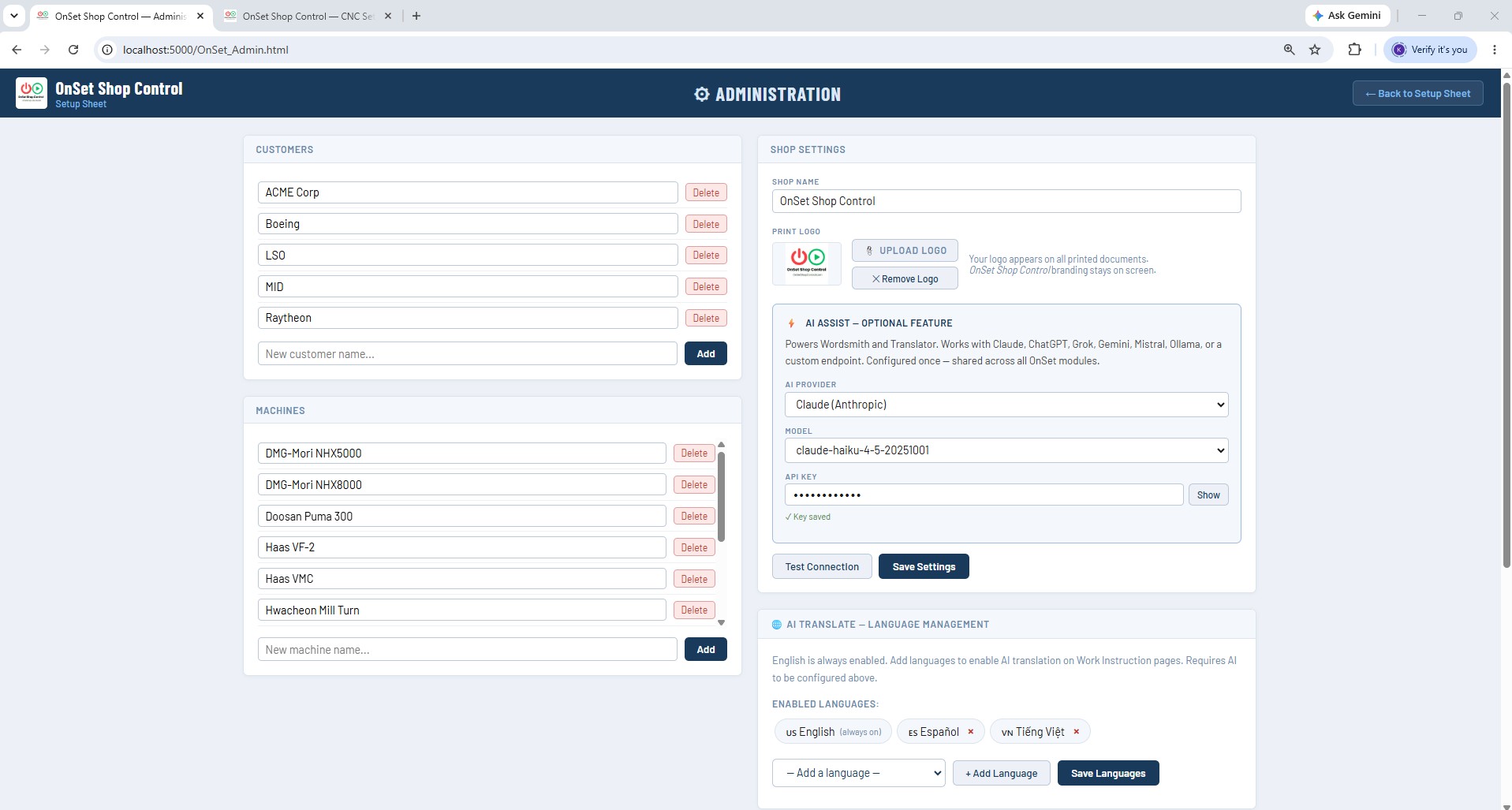1512x810 pixels.
Task: Delete the LSO customer
Action: 706,255
